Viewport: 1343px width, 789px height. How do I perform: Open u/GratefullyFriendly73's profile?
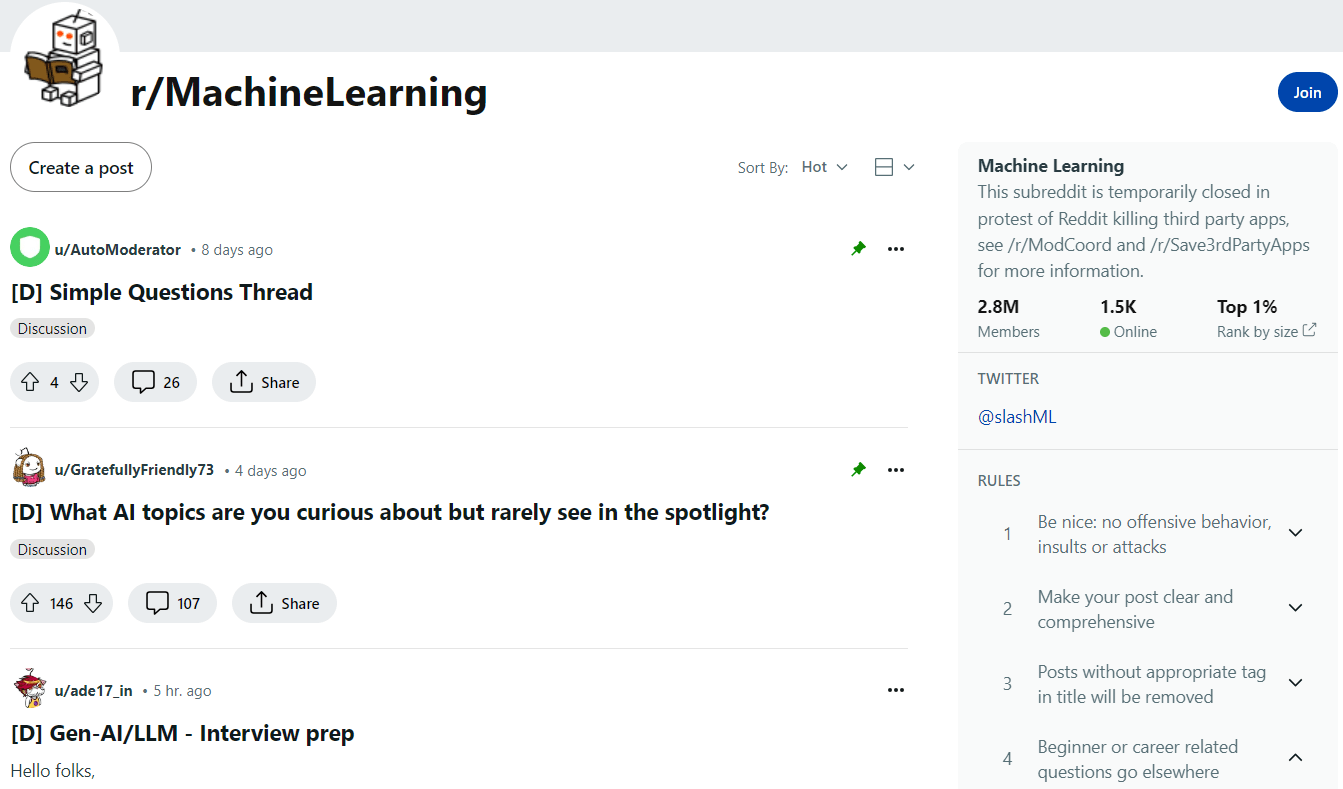point(134,470)
